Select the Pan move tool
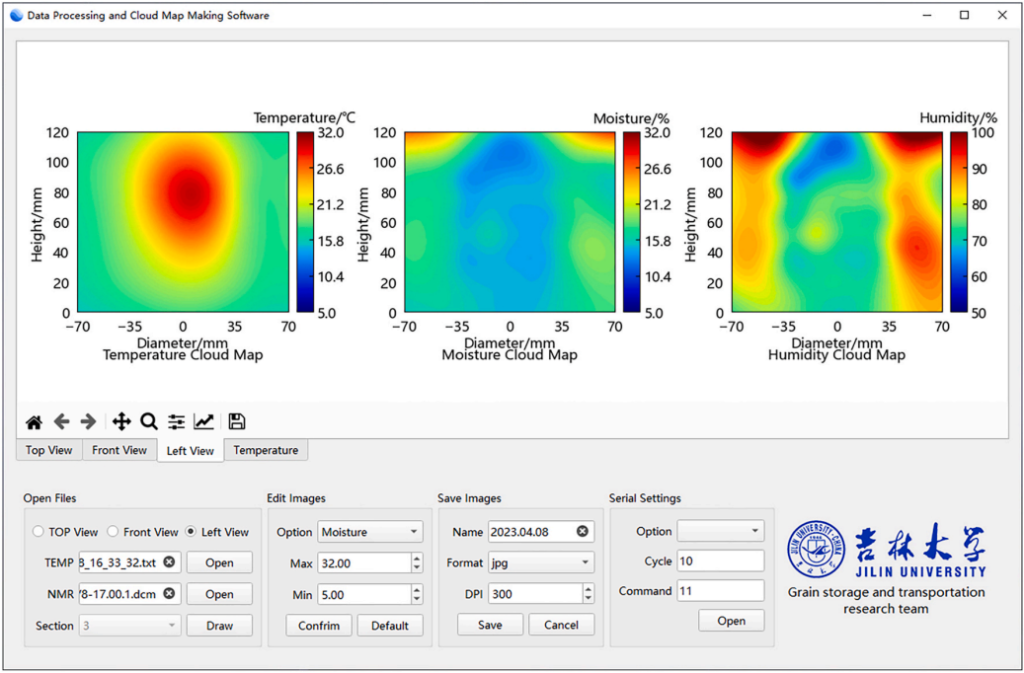 pyautogui.click(x=122, y=422)
